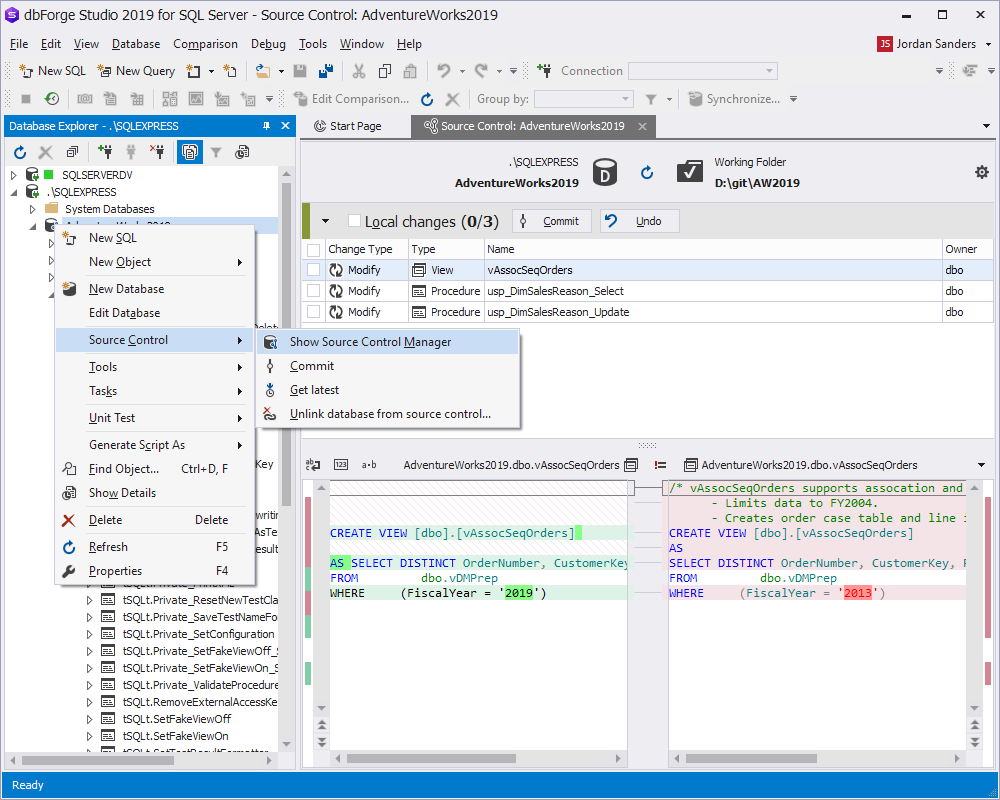Select Unlink database from source control
The width and height of the screenshot is (1000, 800).
tap(388, 414)
